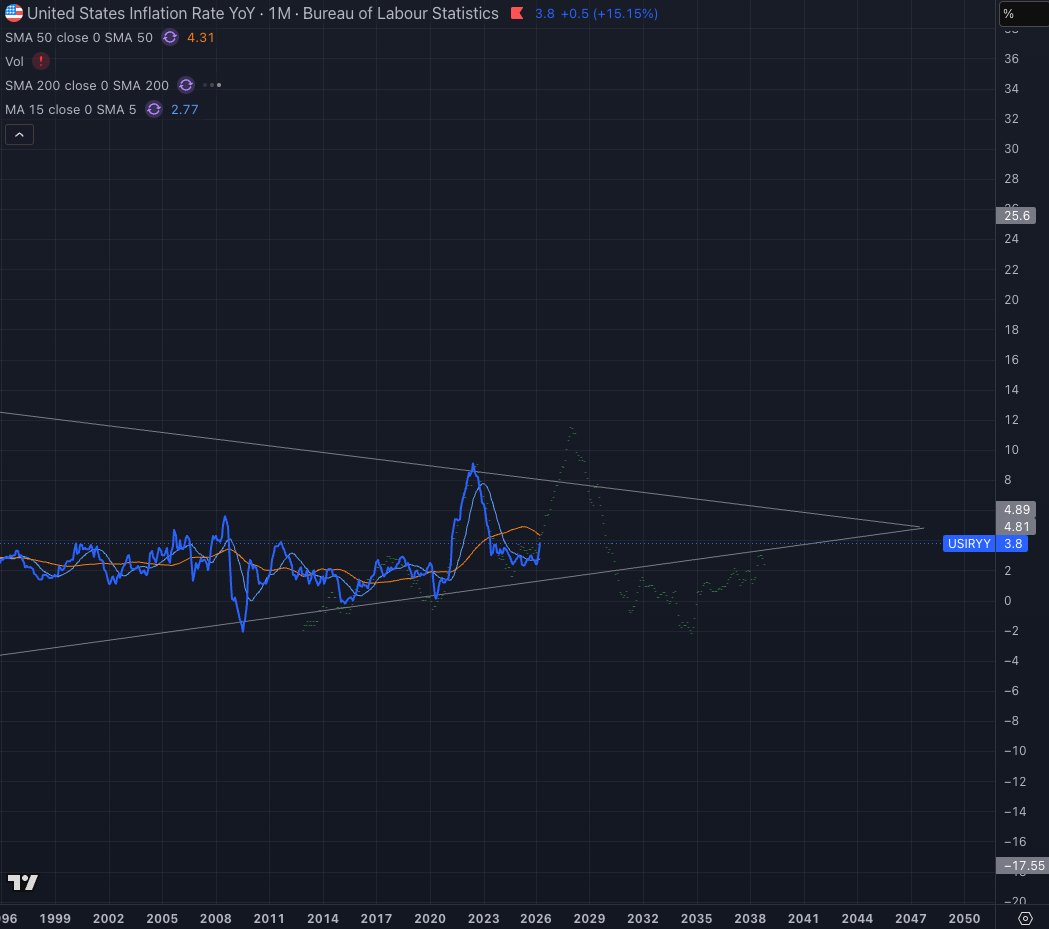This screenshot has width=1049, height=929.
Task: Click the US flag symbol icon
Action: [13, 13]
